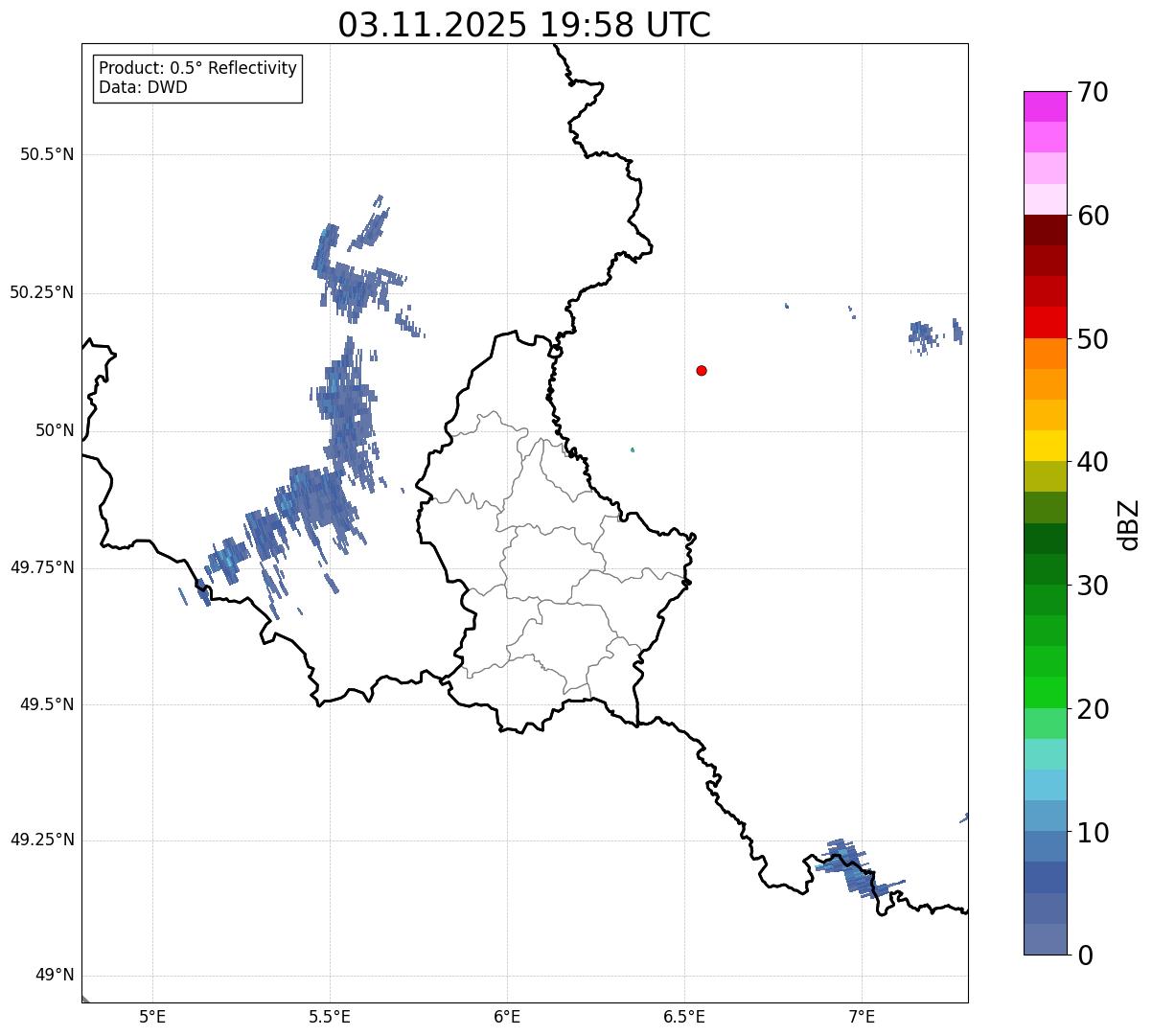
Task: Click the '50°N' latitude label
Action: pyautogui.click(x=55, y=431)
